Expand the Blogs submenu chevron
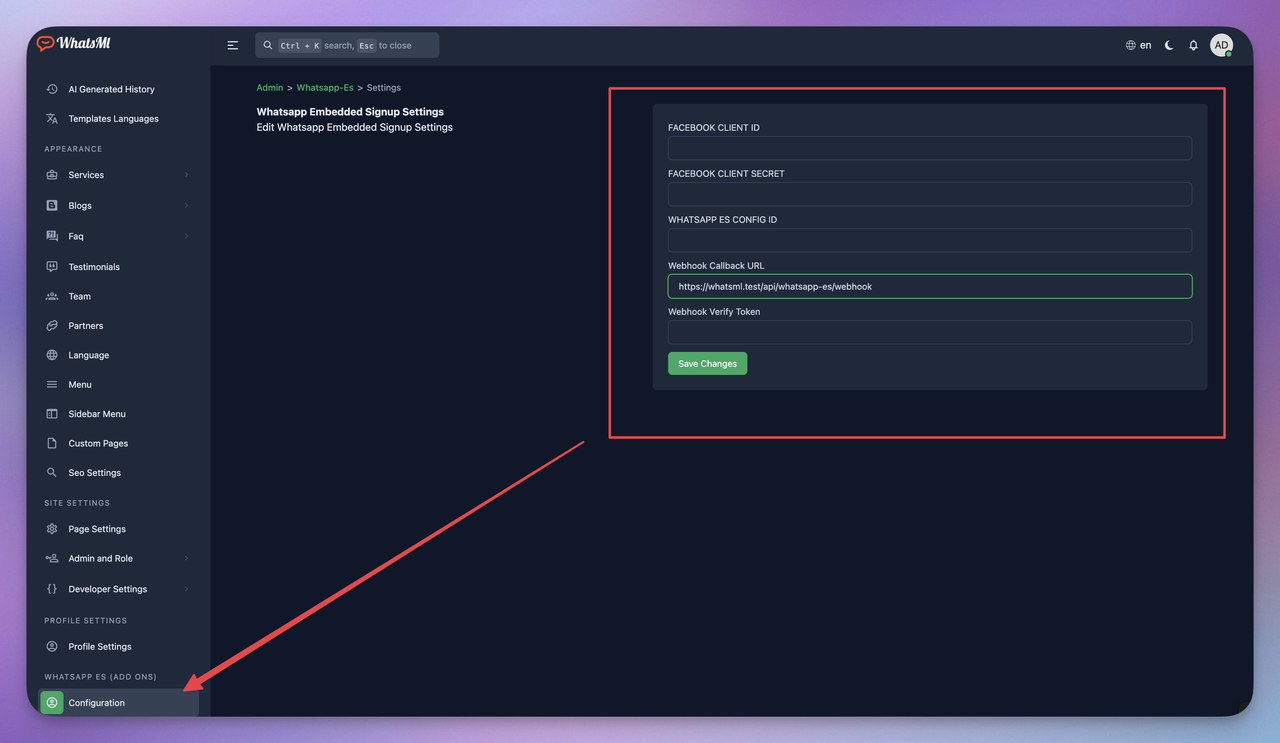The image size is (1280, 743). coord(186,206)
